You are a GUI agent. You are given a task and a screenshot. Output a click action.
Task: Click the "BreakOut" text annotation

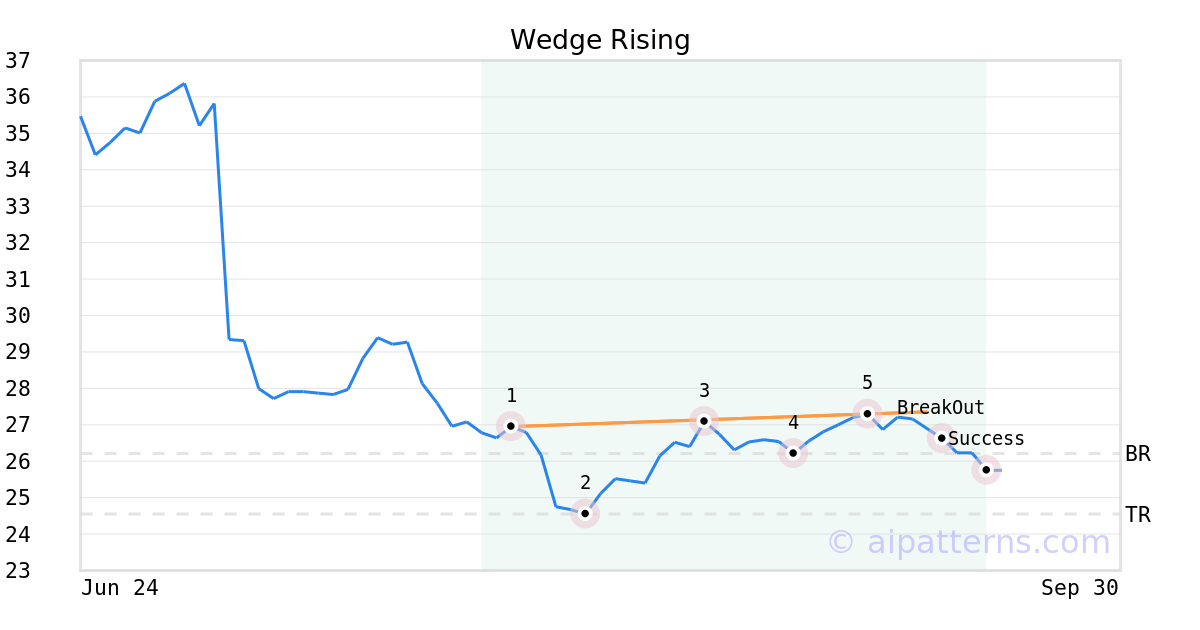[x=940, y=408]
